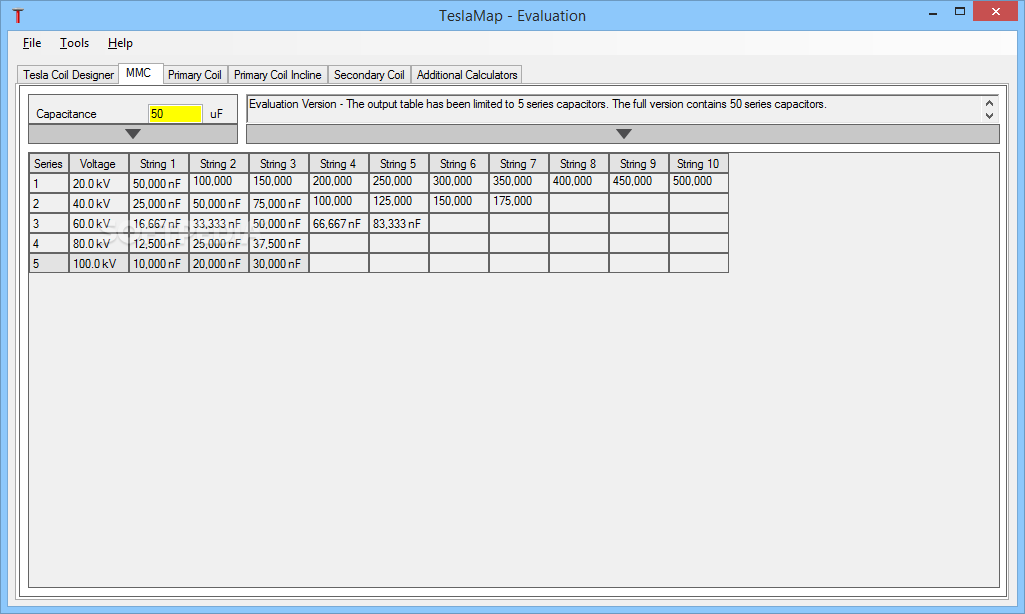The height and width of the screenshot is (614, 1025).
Task: Click the Series column header
Action: 48,163
